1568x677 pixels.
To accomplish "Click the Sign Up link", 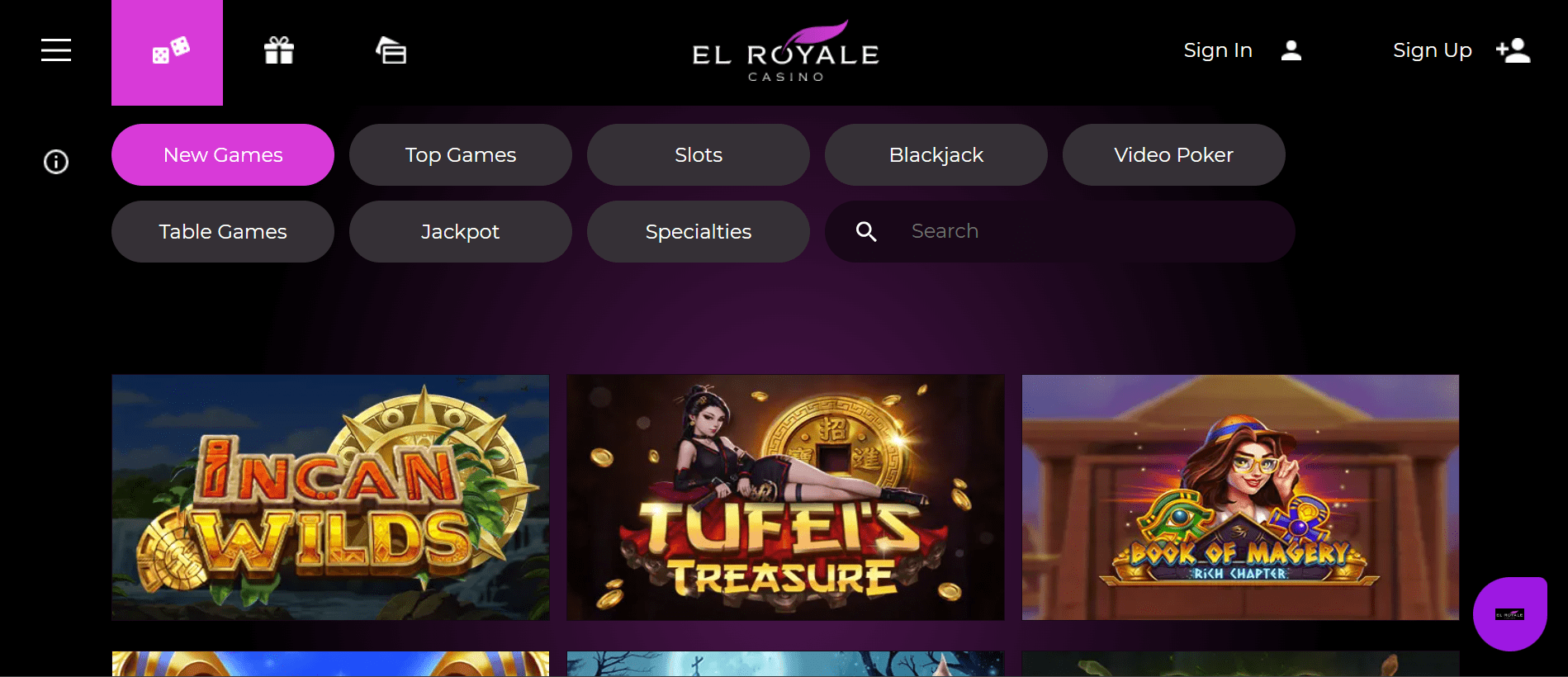I will pos(1433,50).
